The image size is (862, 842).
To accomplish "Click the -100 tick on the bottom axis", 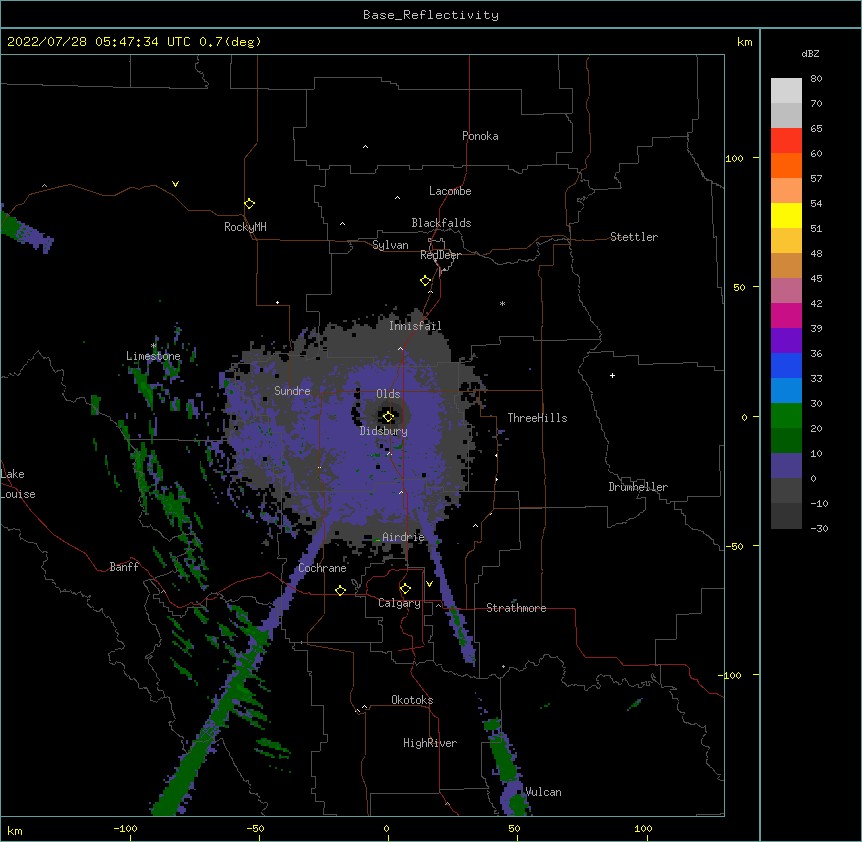I will (x=126, y=829).
